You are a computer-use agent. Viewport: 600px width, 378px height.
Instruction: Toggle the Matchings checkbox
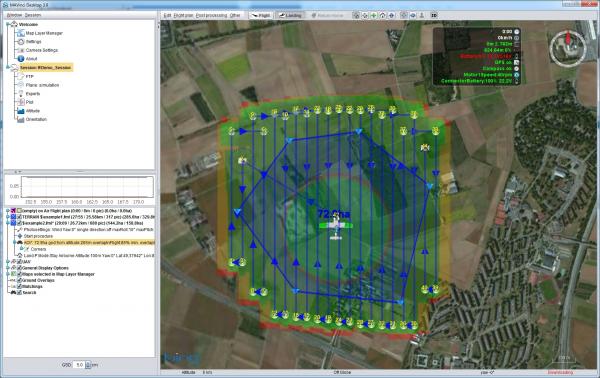[x=19, y=286]
